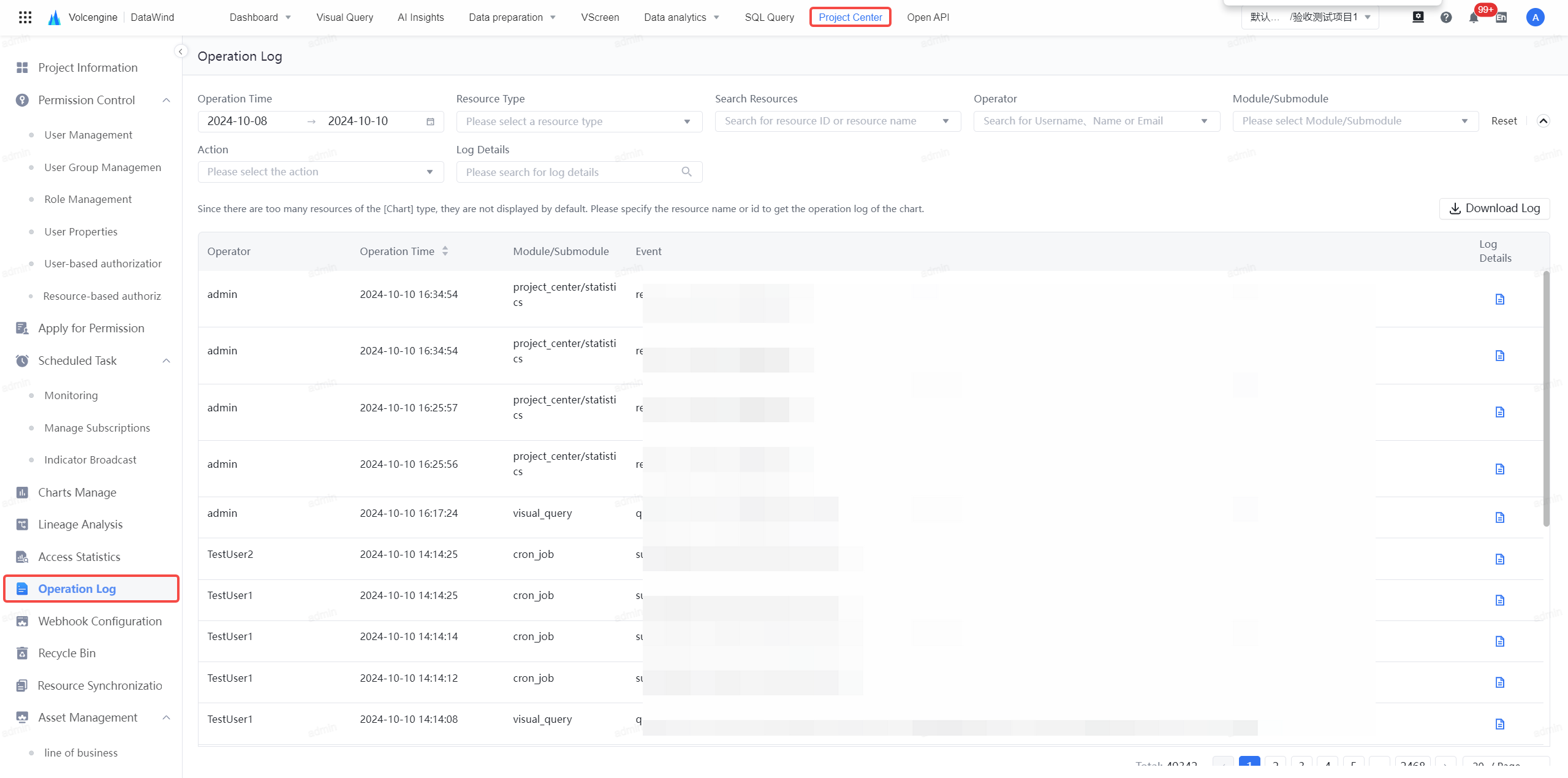
Task: Open log details for admin 16:25:57 row
Action: click(1499, 412)
